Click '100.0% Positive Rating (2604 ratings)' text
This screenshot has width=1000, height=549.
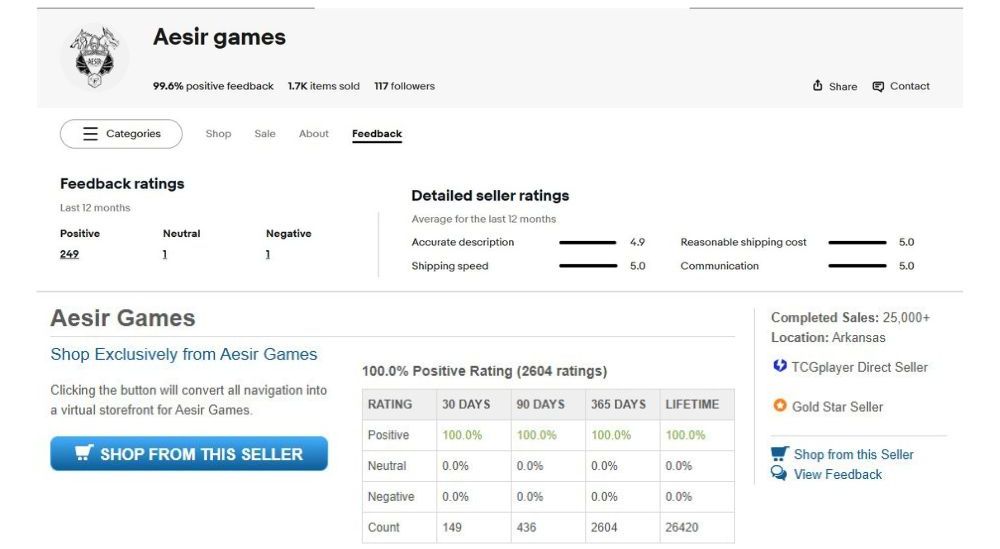pyautogui.click(x=485, y=371)
